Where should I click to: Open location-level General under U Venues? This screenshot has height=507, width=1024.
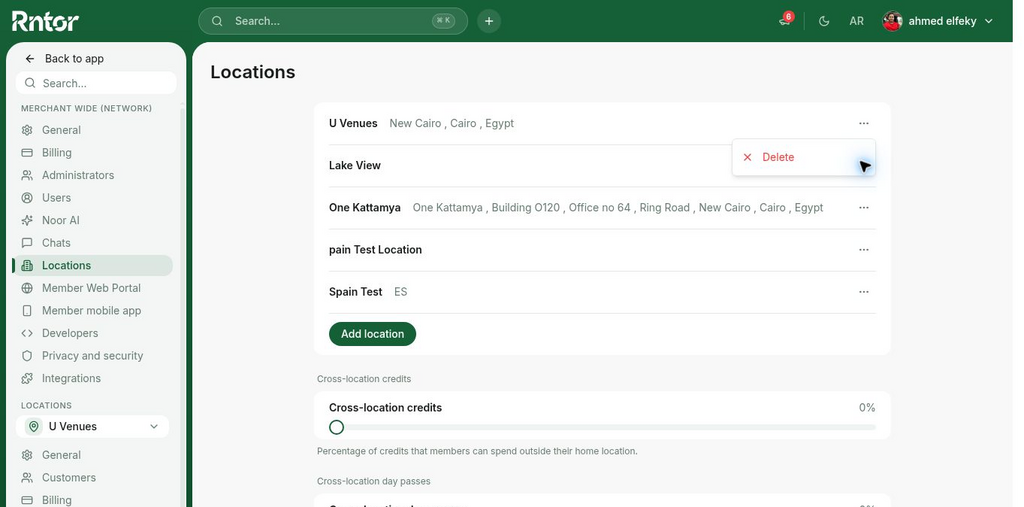coord(93,455)
